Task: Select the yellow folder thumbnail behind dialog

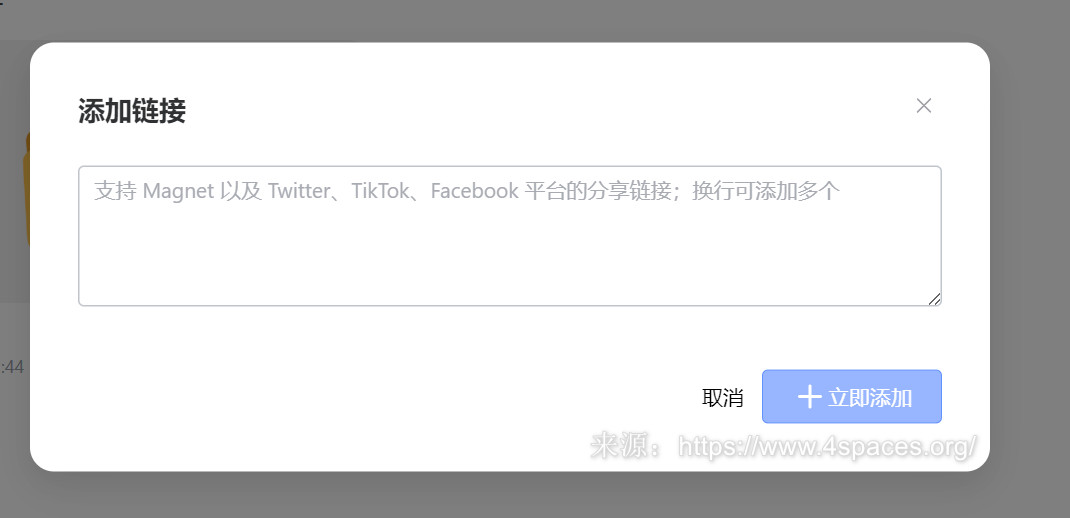Action: pos(27,190)
